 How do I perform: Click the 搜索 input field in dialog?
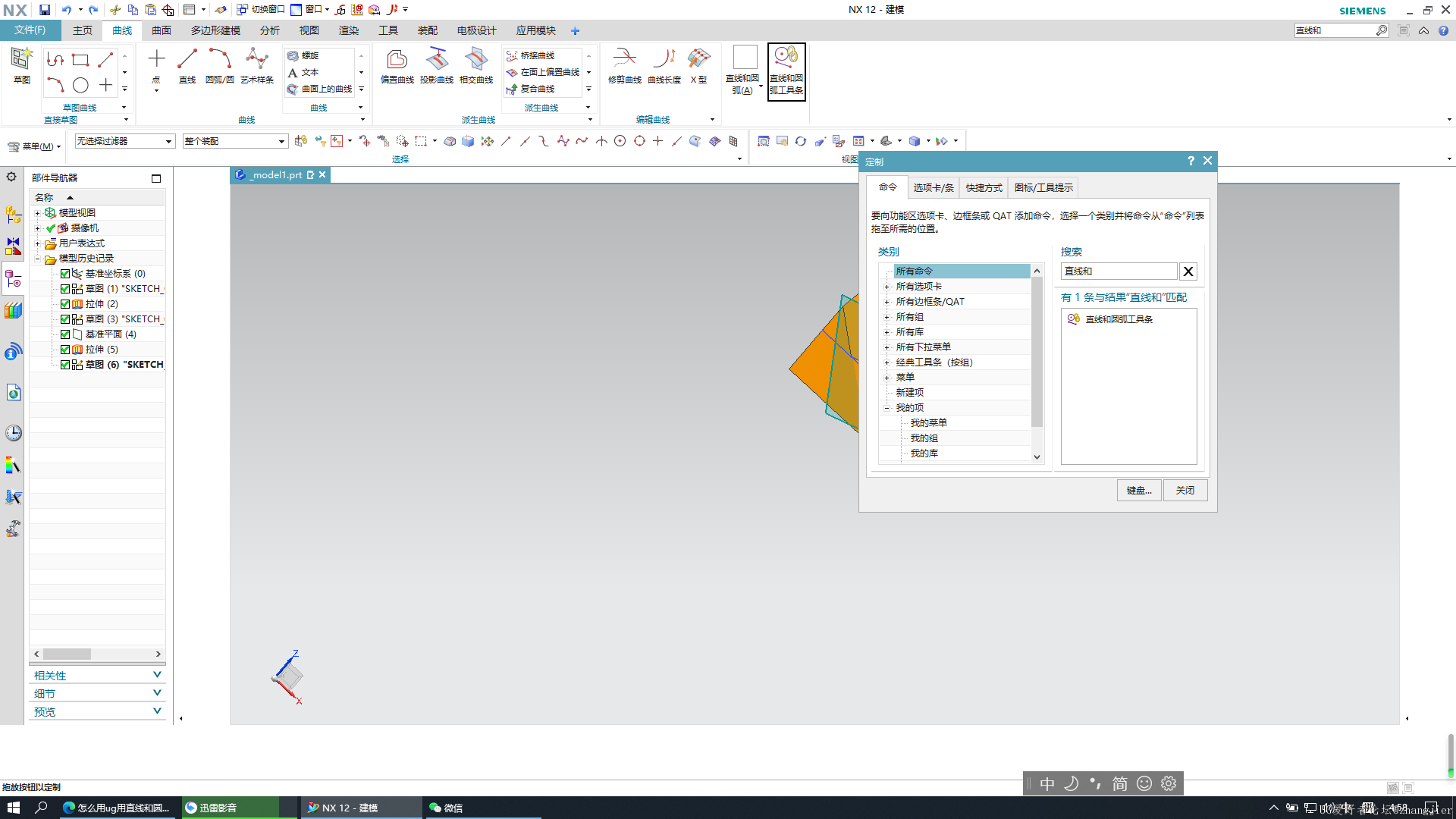1119,271
